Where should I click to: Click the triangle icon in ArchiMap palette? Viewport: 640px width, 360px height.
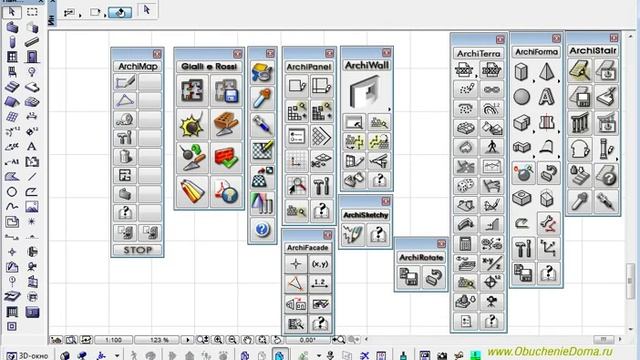(x=125, y=100)
